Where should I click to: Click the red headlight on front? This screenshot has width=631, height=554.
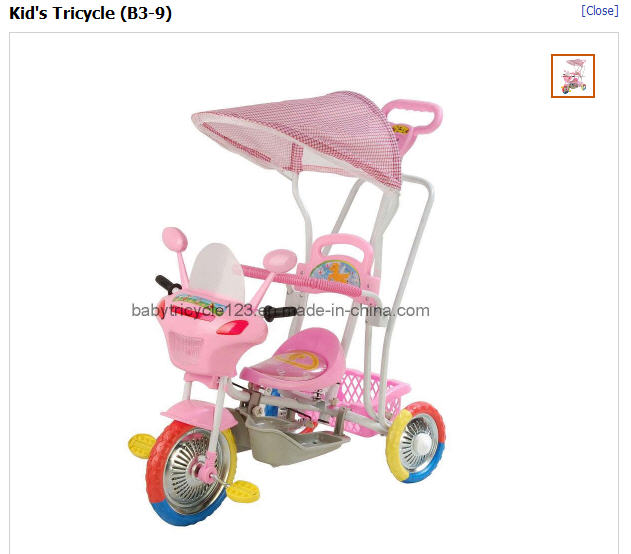coord(232,327)
